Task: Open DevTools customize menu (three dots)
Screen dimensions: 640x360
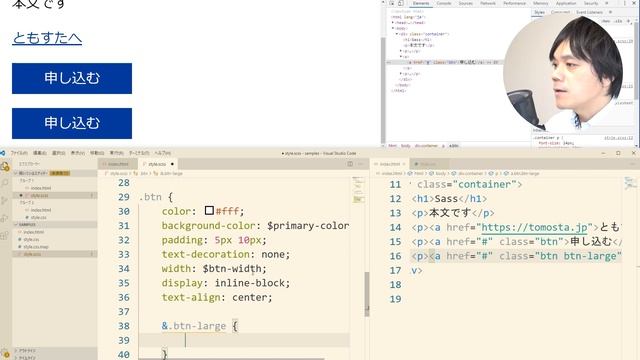Action: click(x=624, y=3)
